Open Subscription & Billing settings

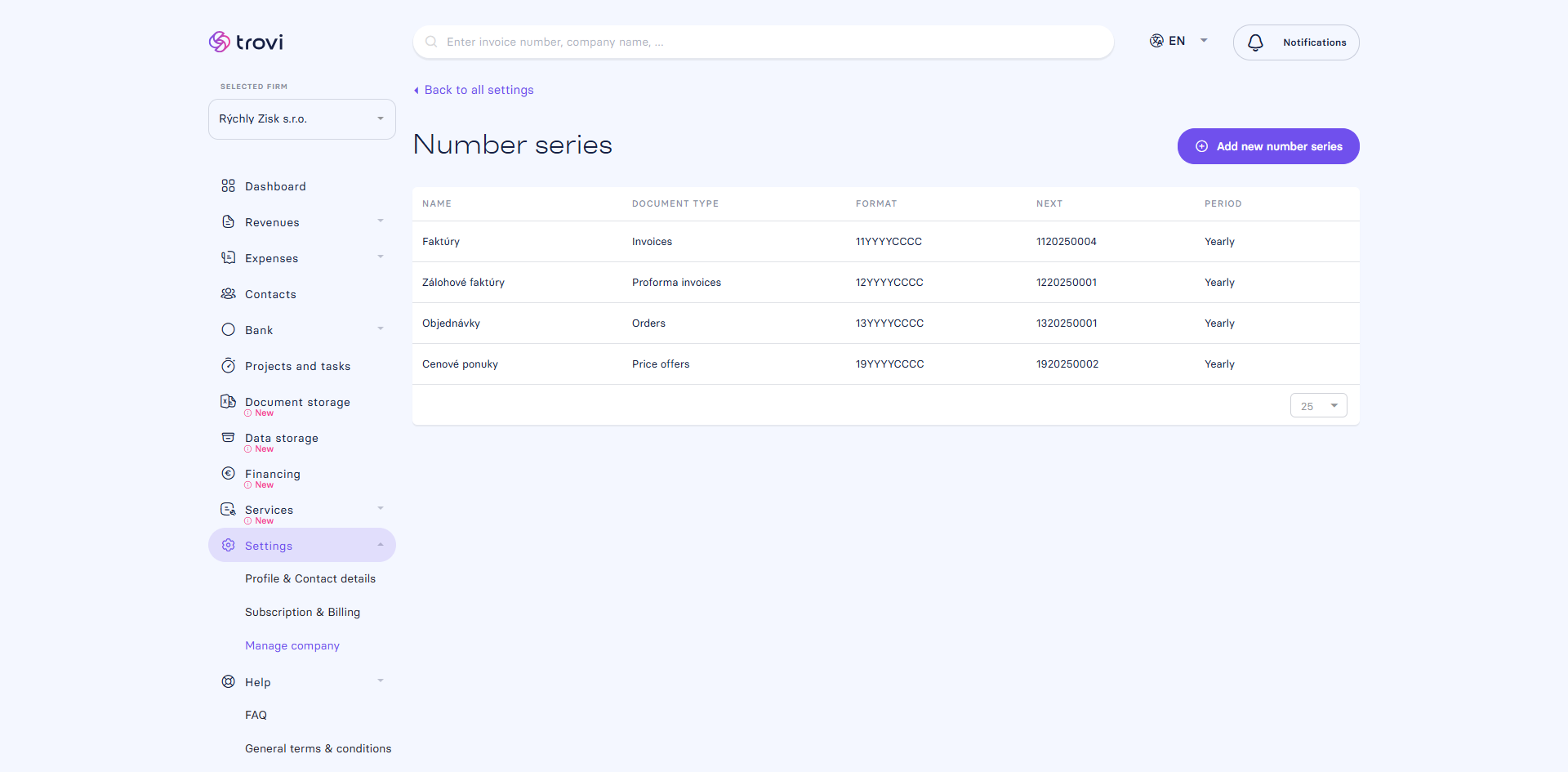click(x=302, y=613)
